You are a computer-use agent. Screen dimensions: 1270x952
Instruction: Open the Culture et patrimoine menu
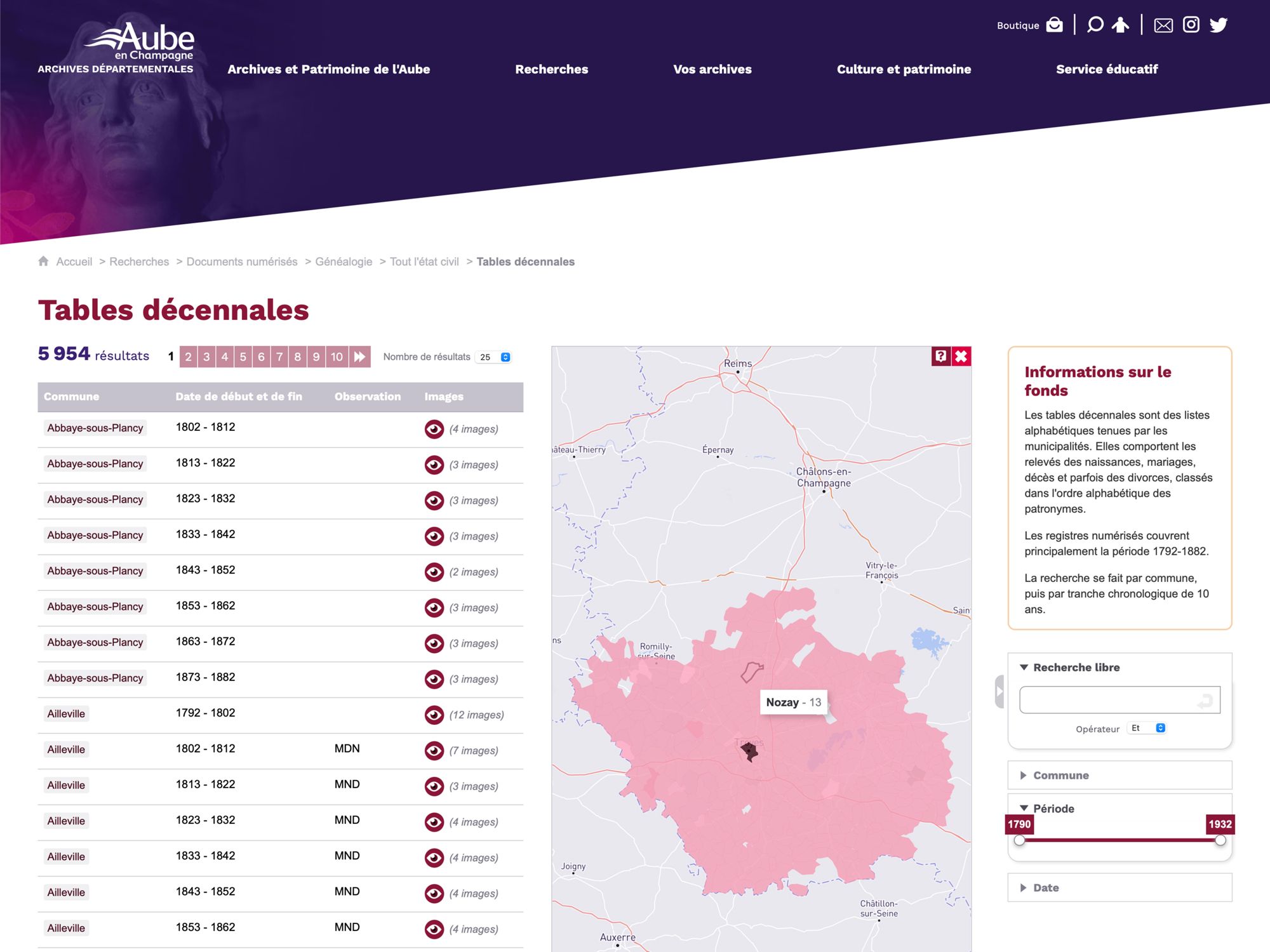[x=904, y=69]
